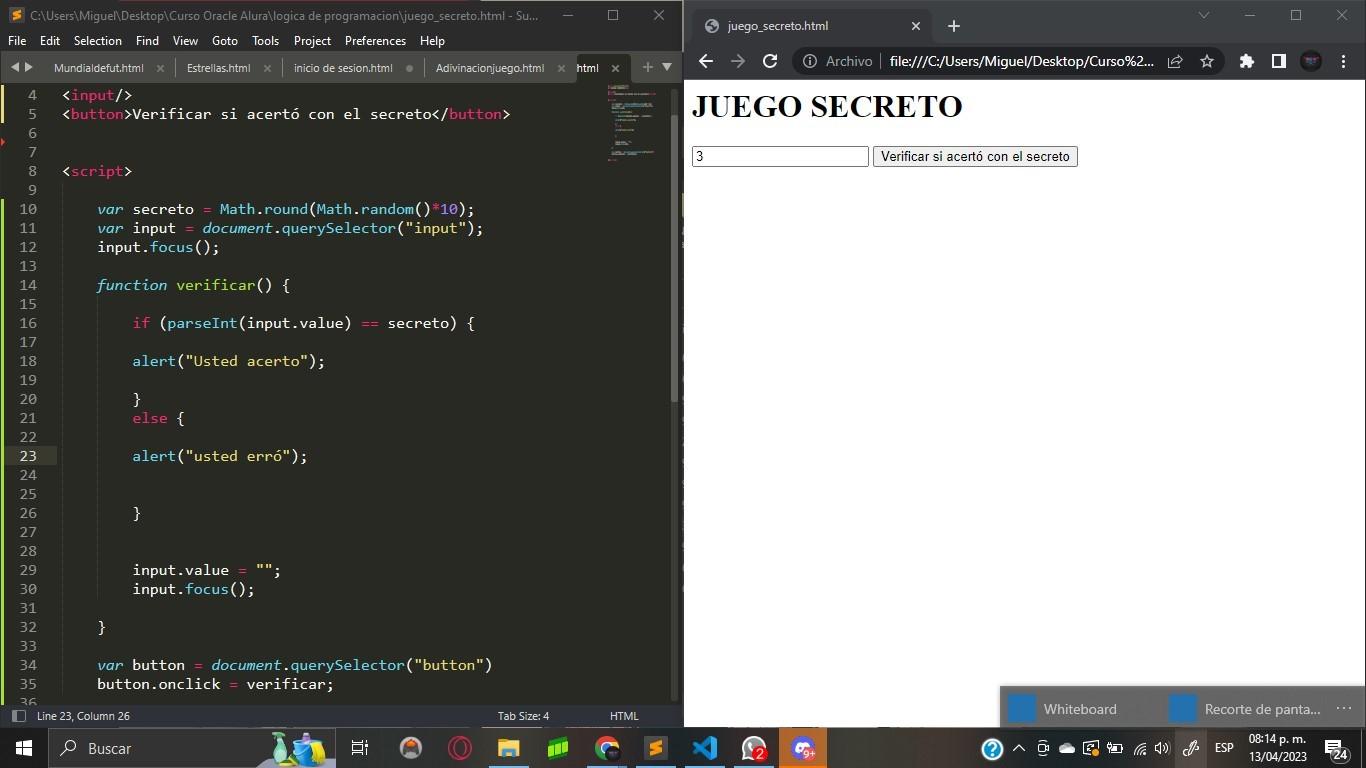The image size is (1366, 768).
Task: Open the Project menu
Action: click(312, 41)
